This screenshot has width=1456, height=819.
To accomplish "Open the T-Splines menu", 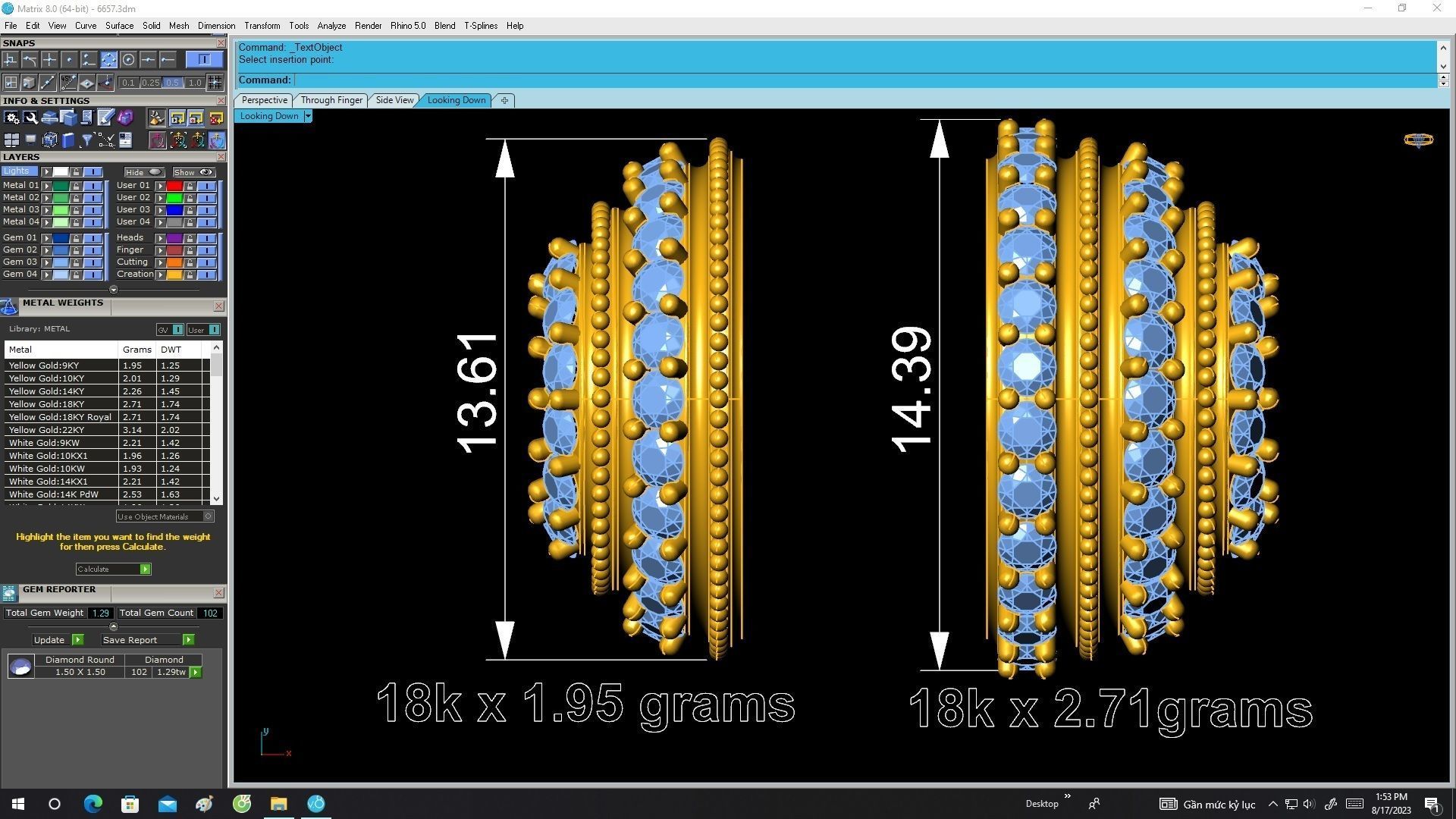I will pos(481,26).
